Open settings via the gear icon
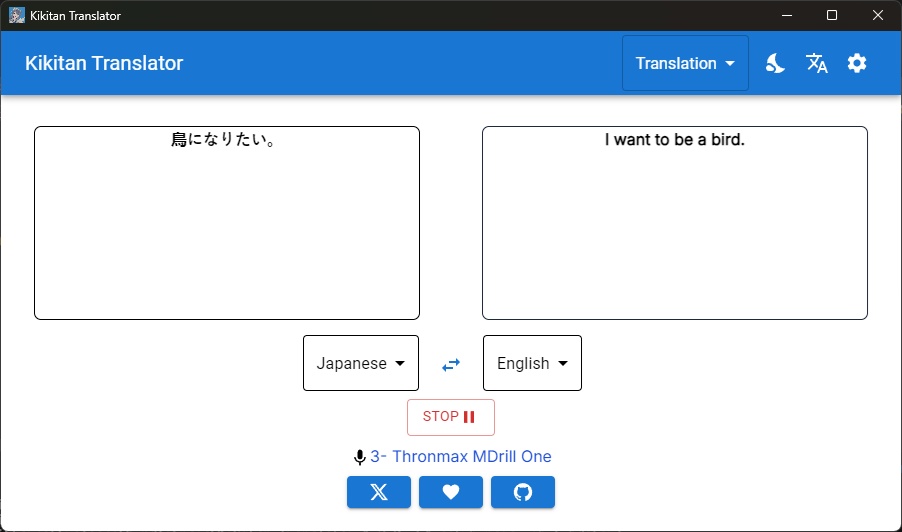Image resolution: width=902 pixels, height=532 pixels. coord(857,63)
